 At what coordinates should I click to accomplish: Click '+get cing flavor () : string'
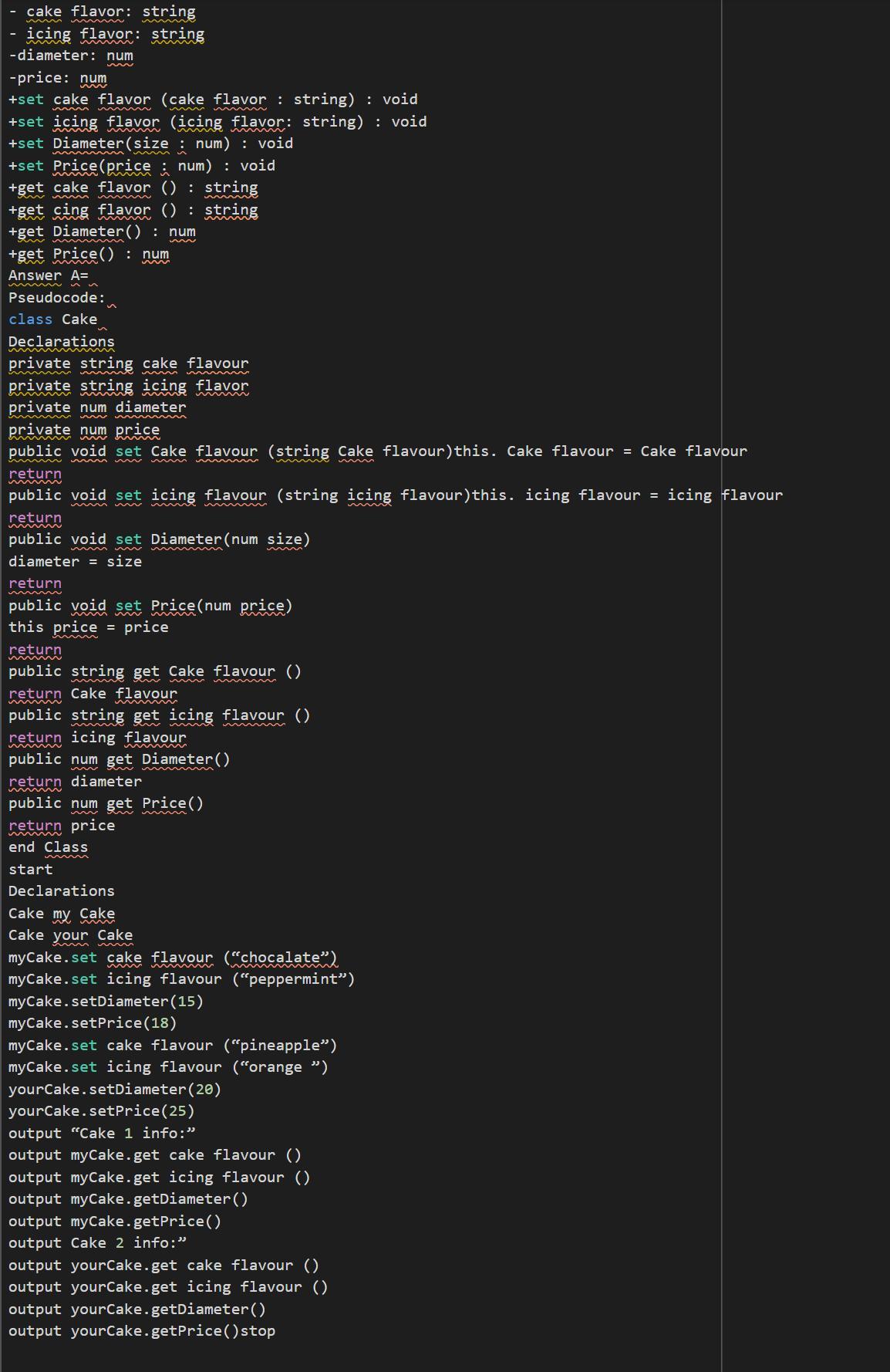point(133,210)
